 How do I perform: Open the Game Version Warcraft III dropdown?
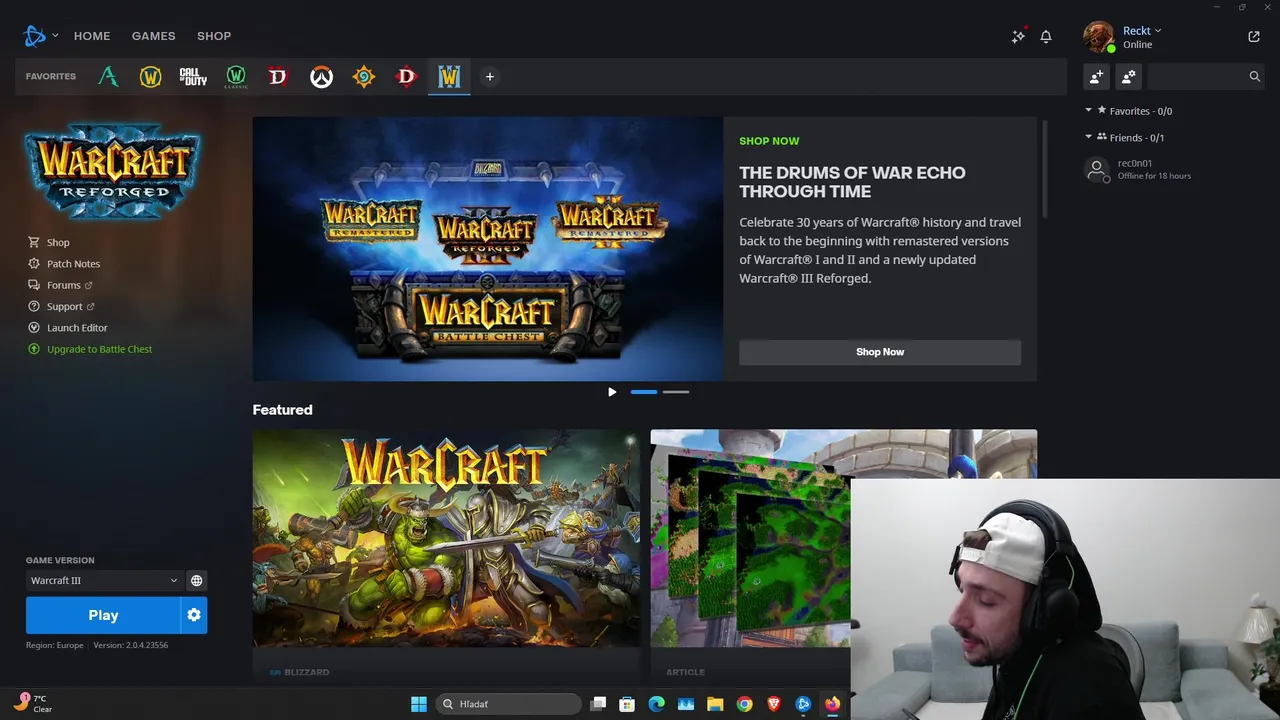(x=104, y=580)
